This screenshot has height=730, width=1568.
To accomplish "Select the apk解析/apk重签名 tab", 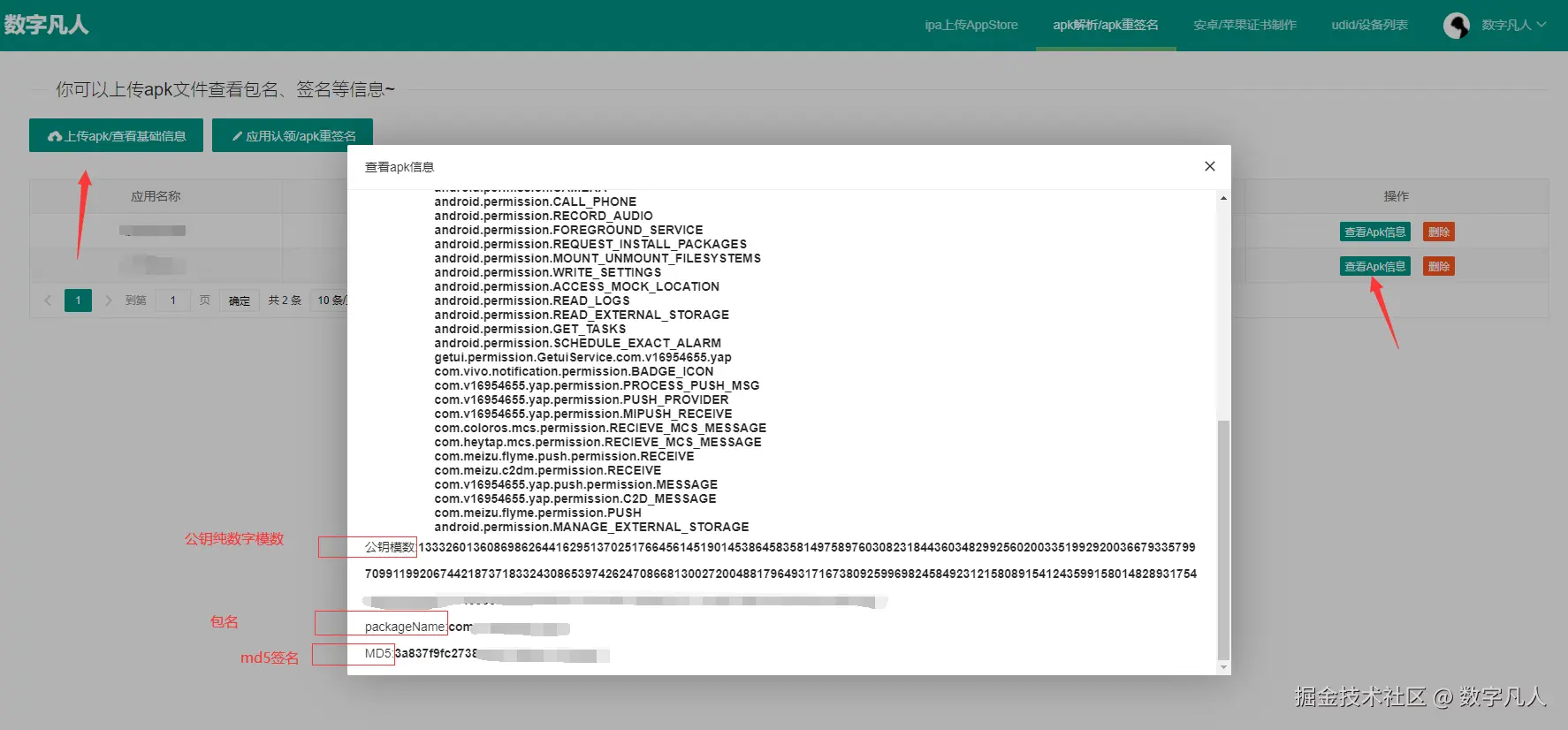I will pos(1105,25).
